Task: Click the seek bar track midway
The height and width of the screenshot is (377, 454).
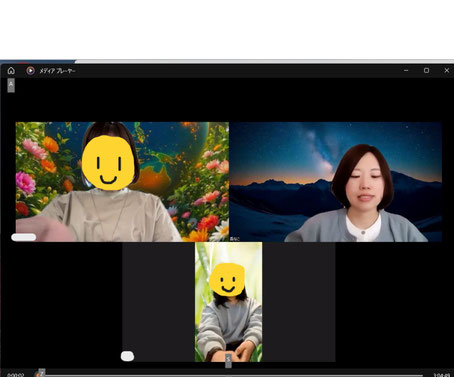Action: click(230, 376)
